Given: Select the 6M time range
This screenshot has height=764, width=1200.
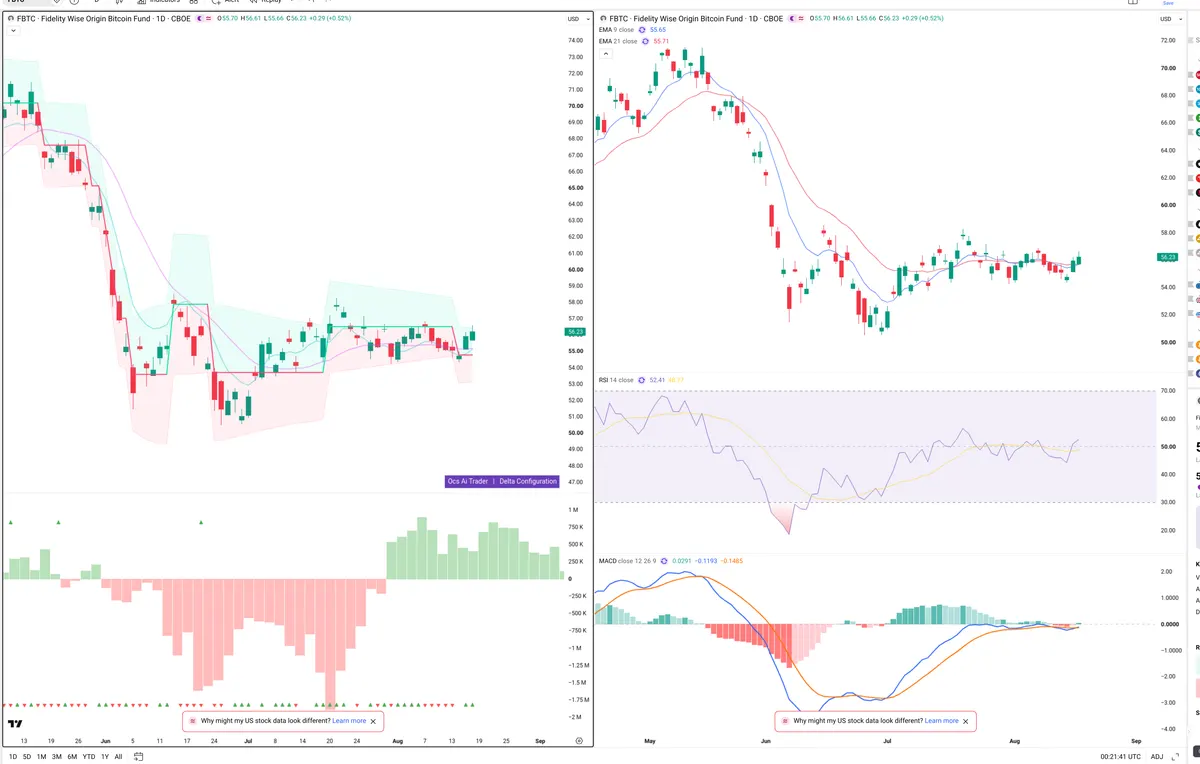Looking at the screenshot, I should (72, 757).
